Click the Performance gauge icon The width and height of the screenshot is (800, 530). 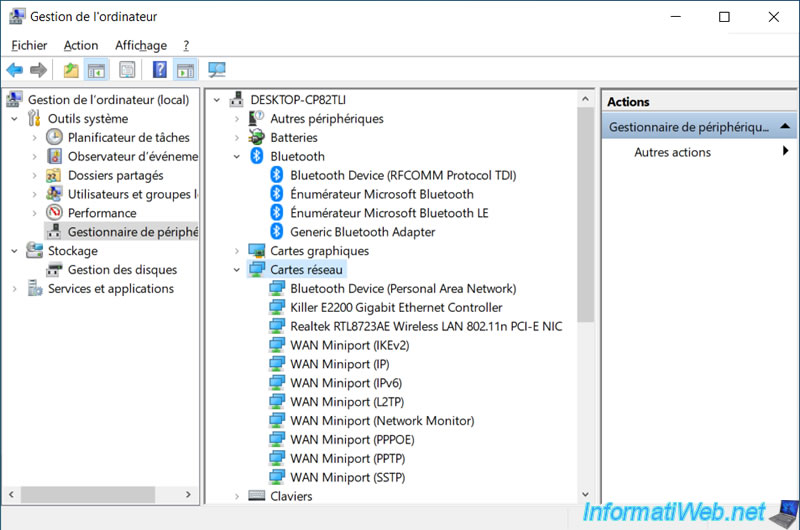click(54, 213)
